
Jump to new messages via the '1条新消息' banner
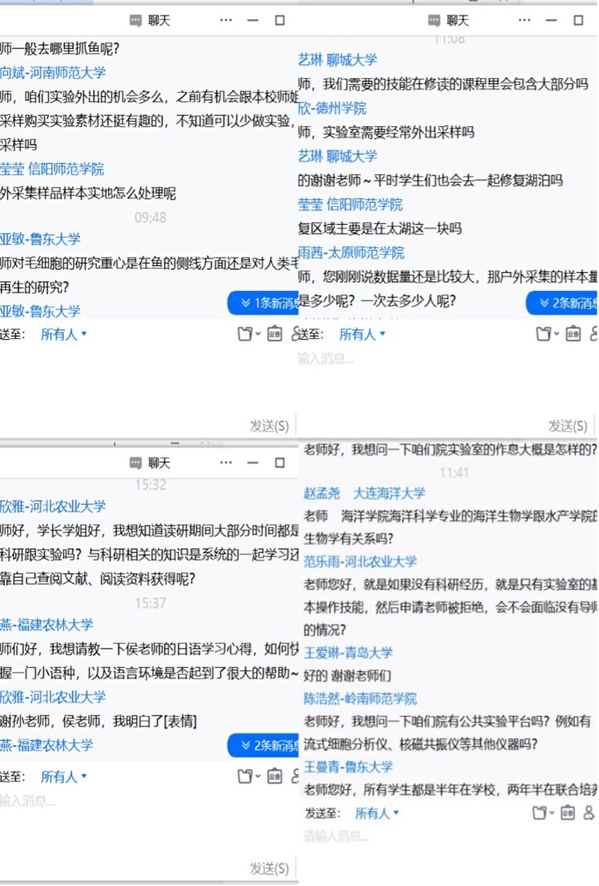[x=263, y=303]
